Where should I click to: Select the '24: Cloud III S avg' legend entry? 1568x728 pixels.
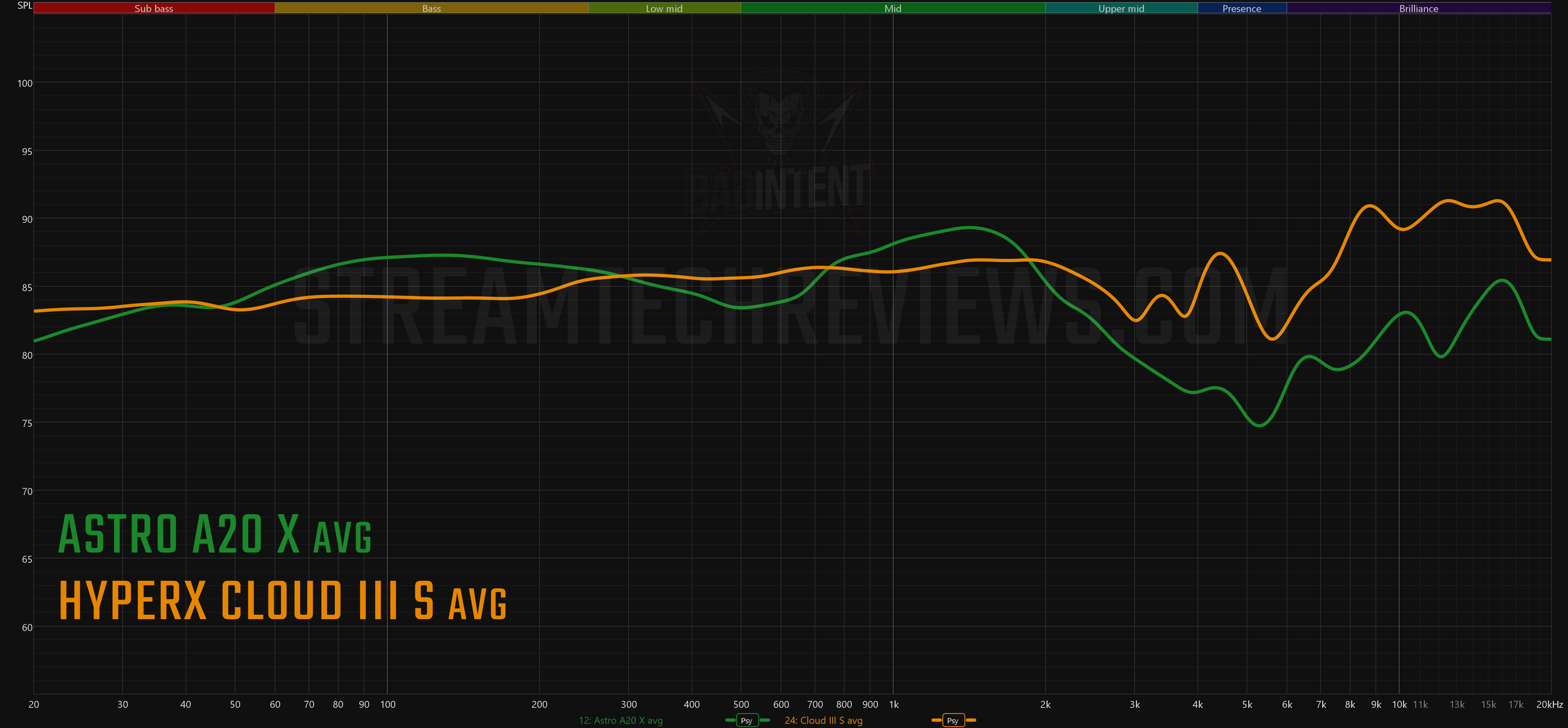(x=823, y=720)
